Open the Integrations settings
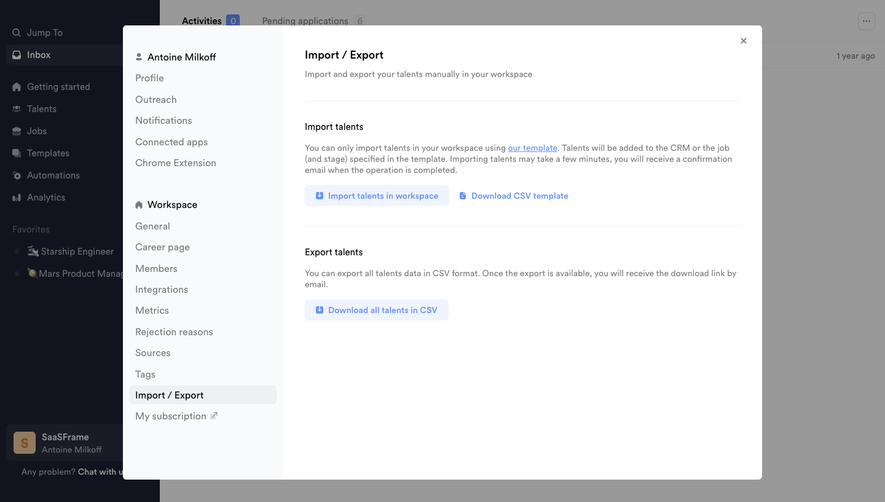The width and height of the screenshot is (885, 502). [161, 289]
